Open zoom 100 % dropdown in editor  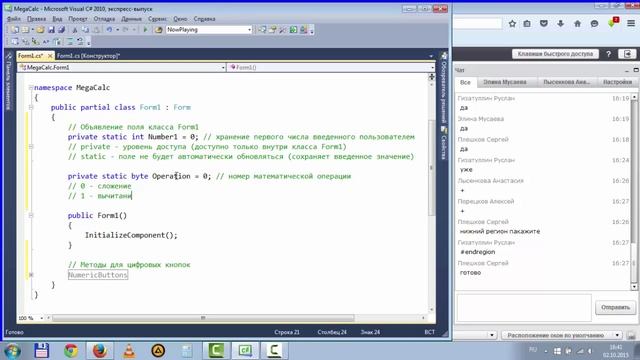(41, 318)
